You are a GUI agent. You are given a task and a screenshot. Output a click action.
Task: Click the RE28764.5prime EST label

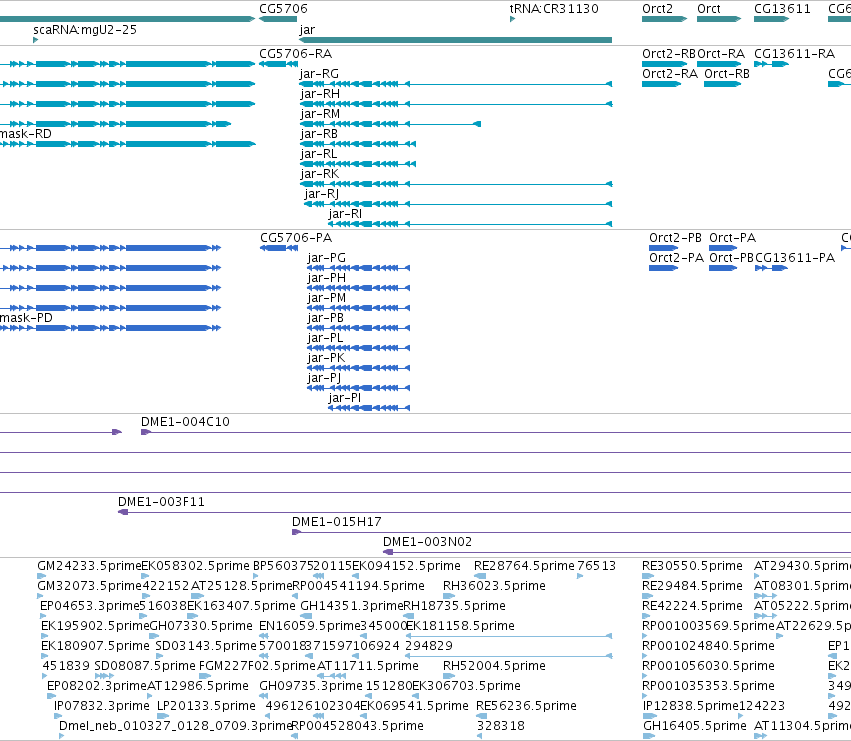[524, 566]
